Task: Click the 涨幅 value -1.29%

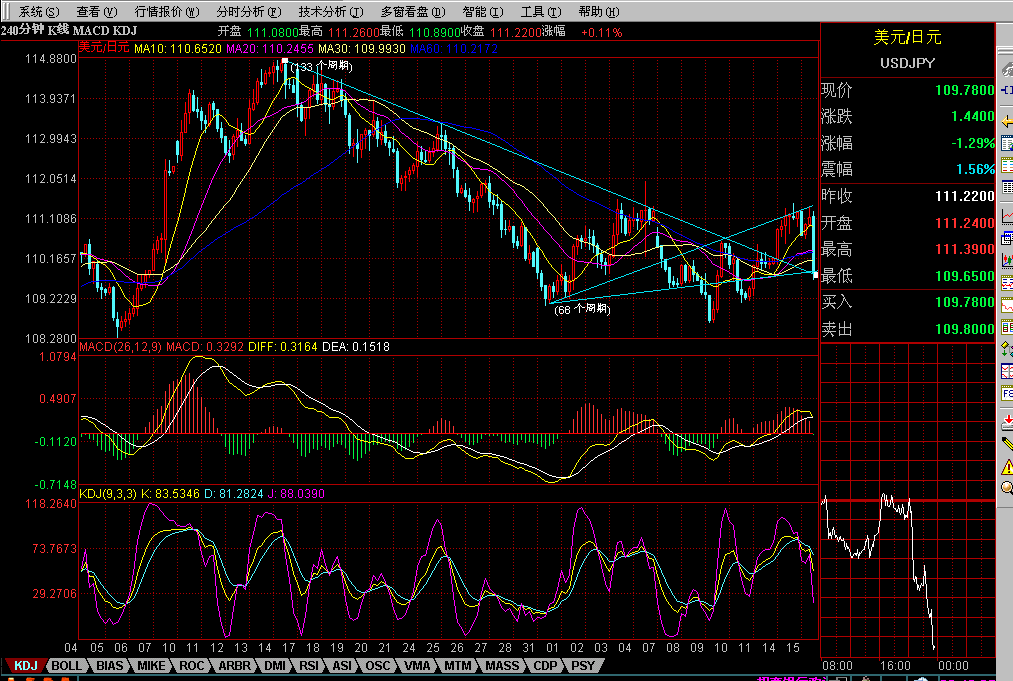Action: tap(972, 143)
